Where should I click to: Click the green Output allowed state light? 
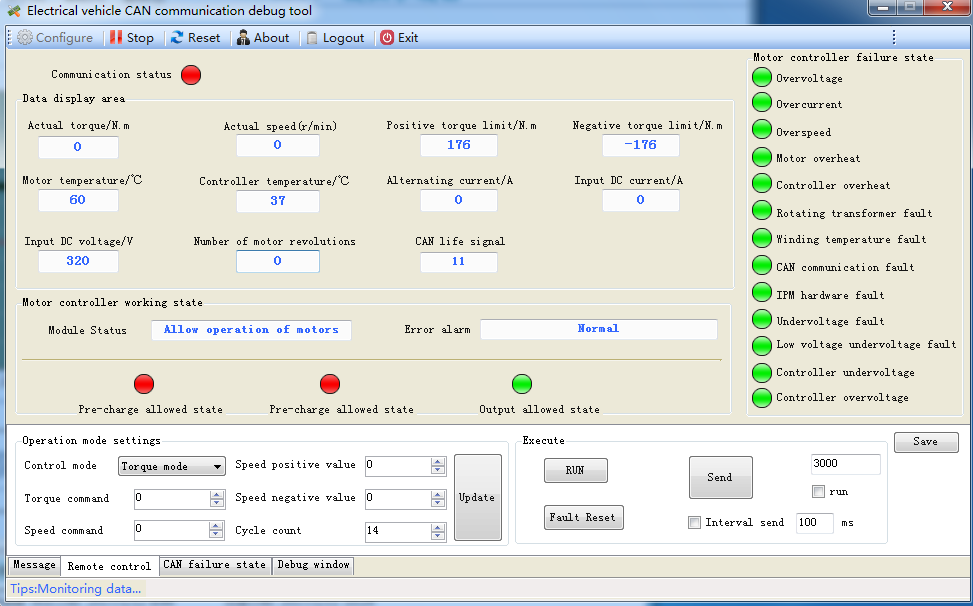click(522, 384)
